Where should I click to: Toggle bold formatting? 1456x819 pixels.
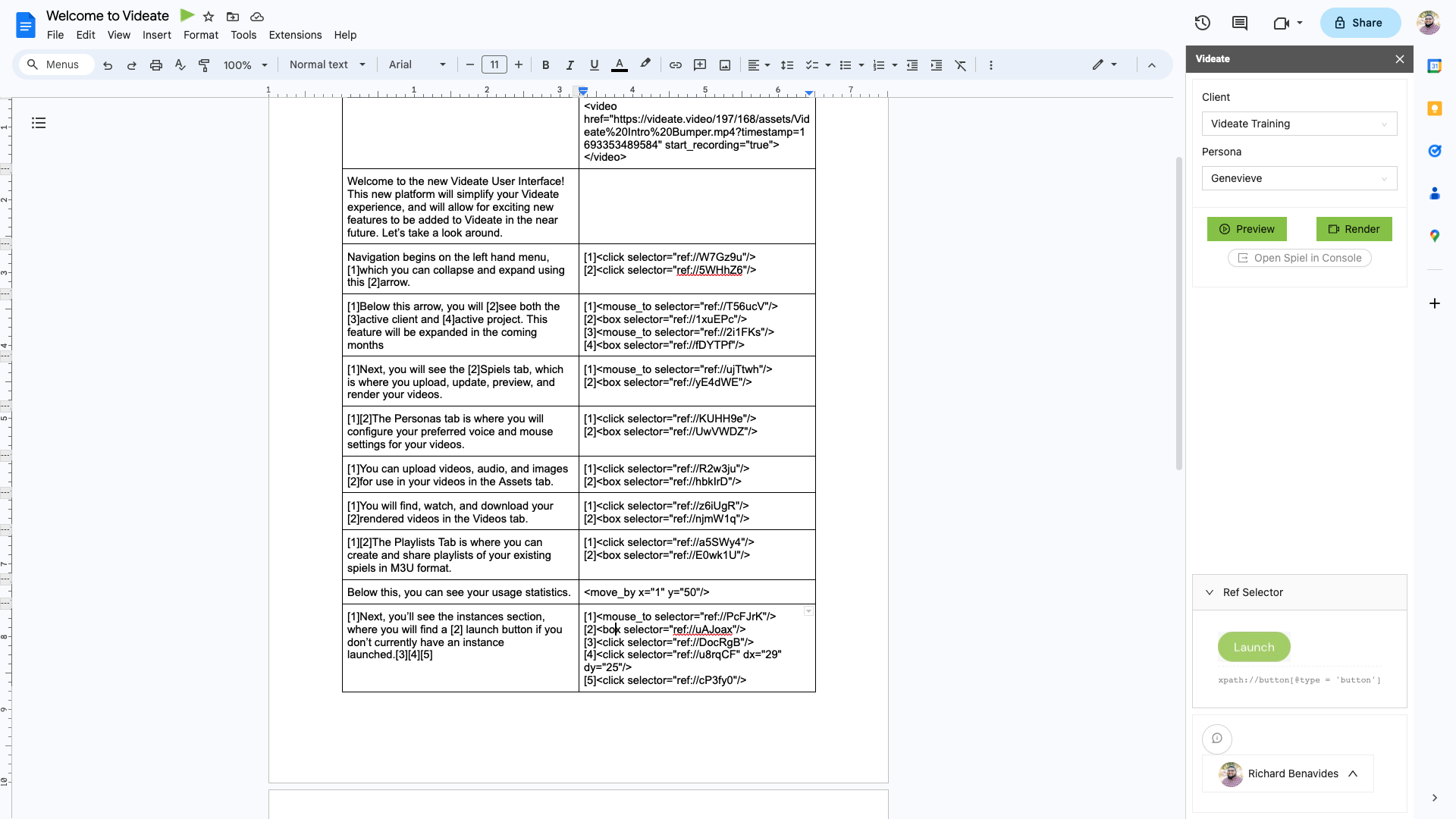(545, 65)
